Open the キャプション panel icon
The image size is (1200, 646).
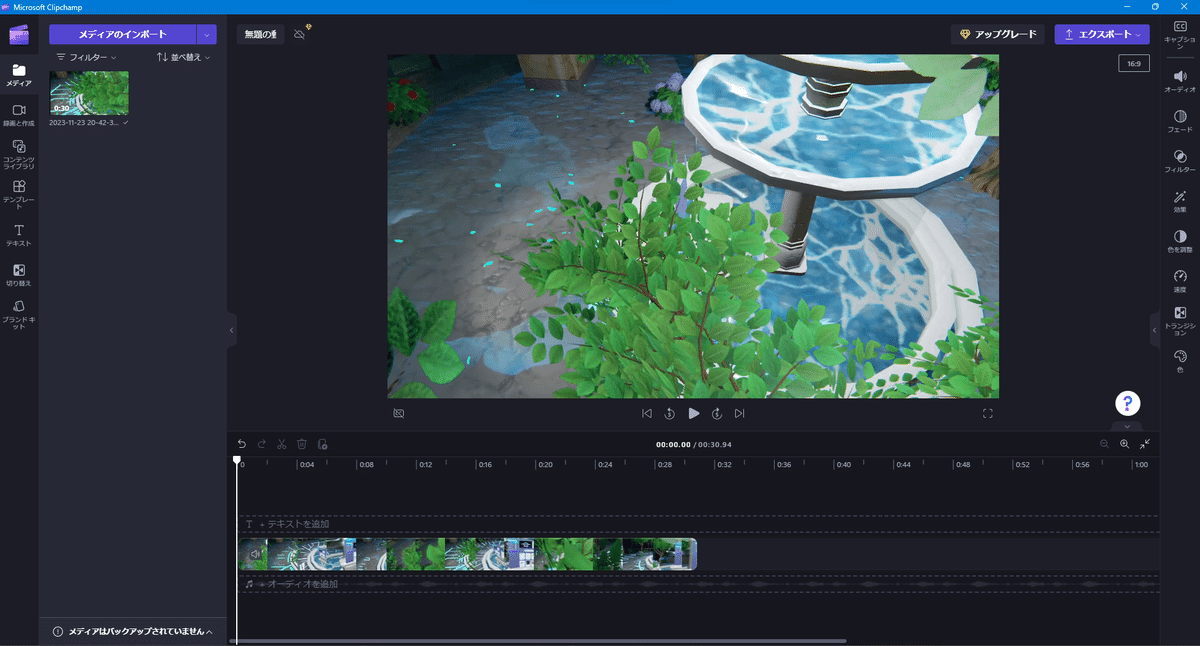1180,36
